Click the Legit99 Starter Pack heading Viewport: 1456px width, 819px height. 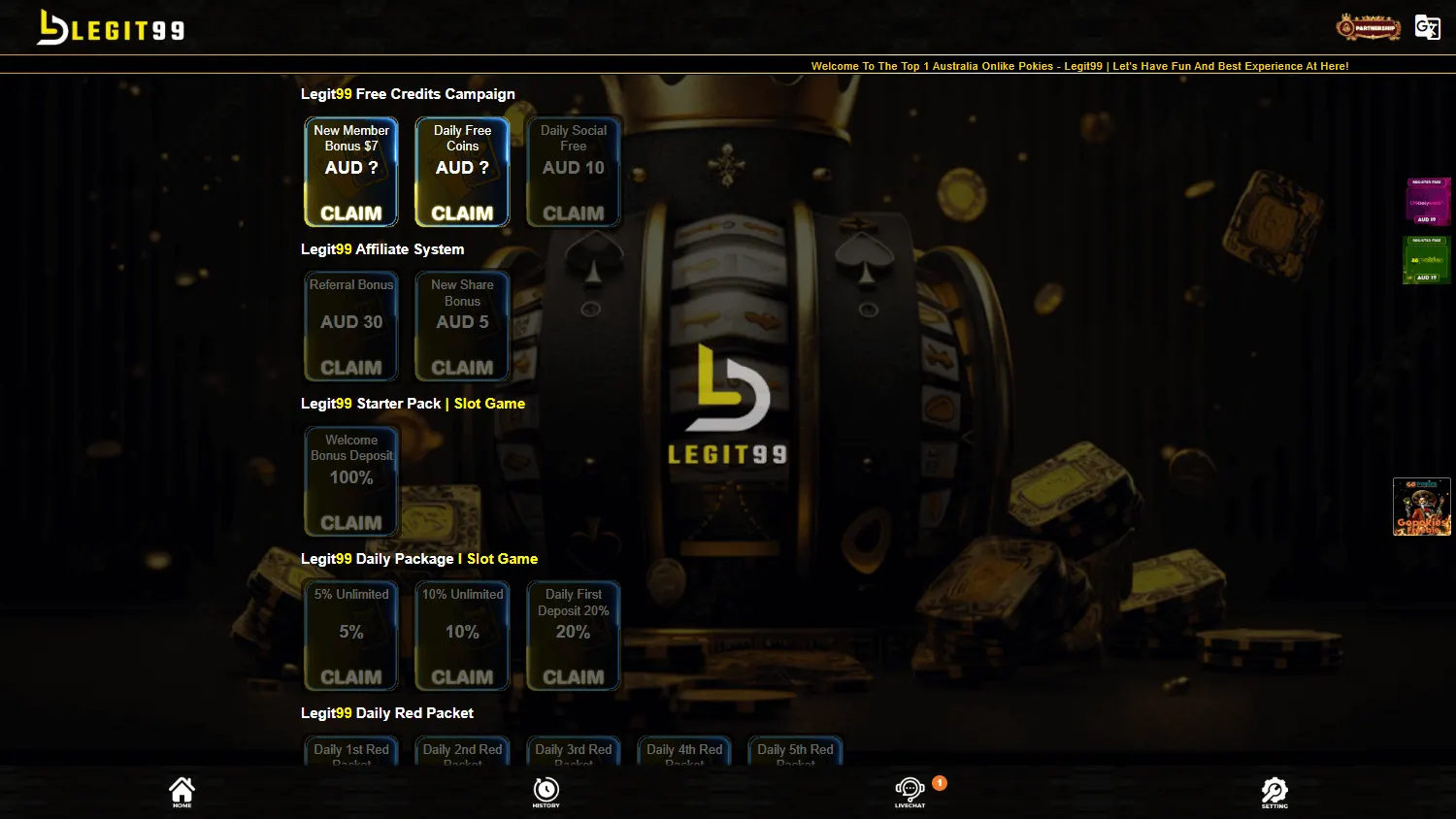413,404
